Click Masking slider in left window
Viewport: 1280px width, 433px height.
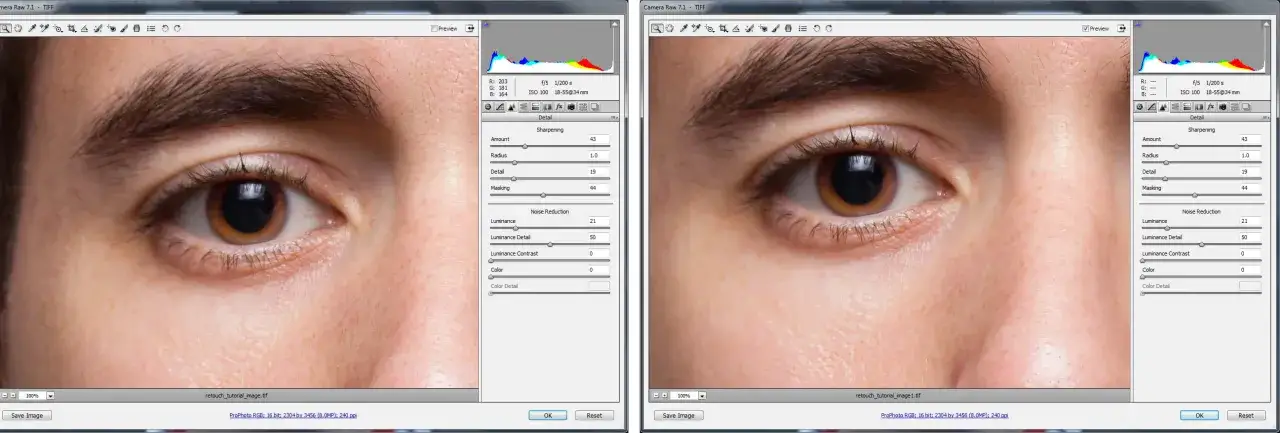[552, 195]
